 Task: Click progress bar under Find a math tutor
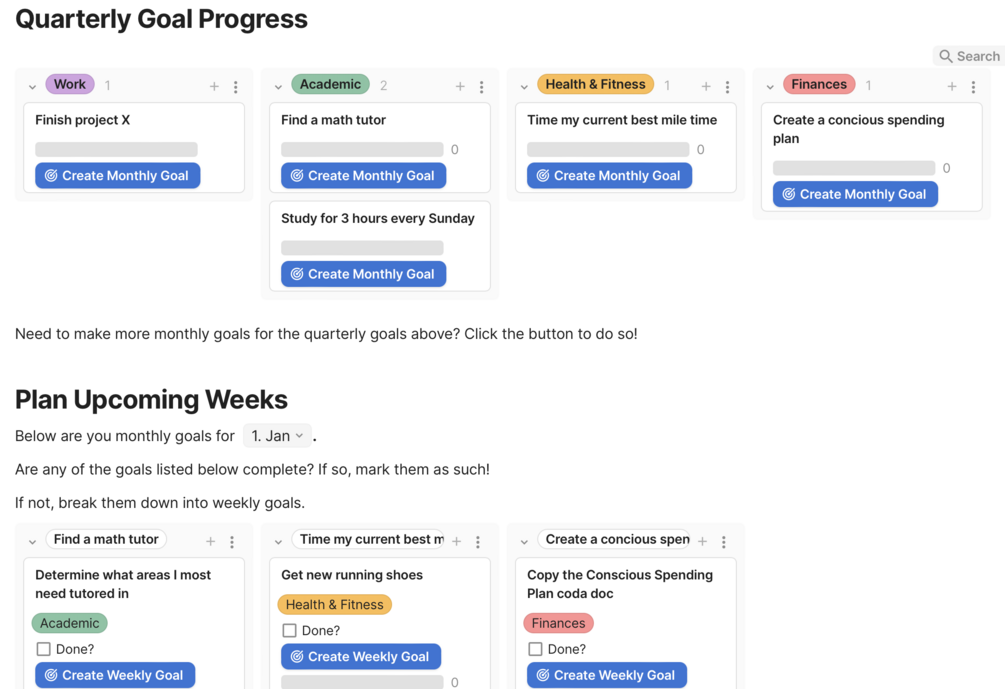point(362,149)
